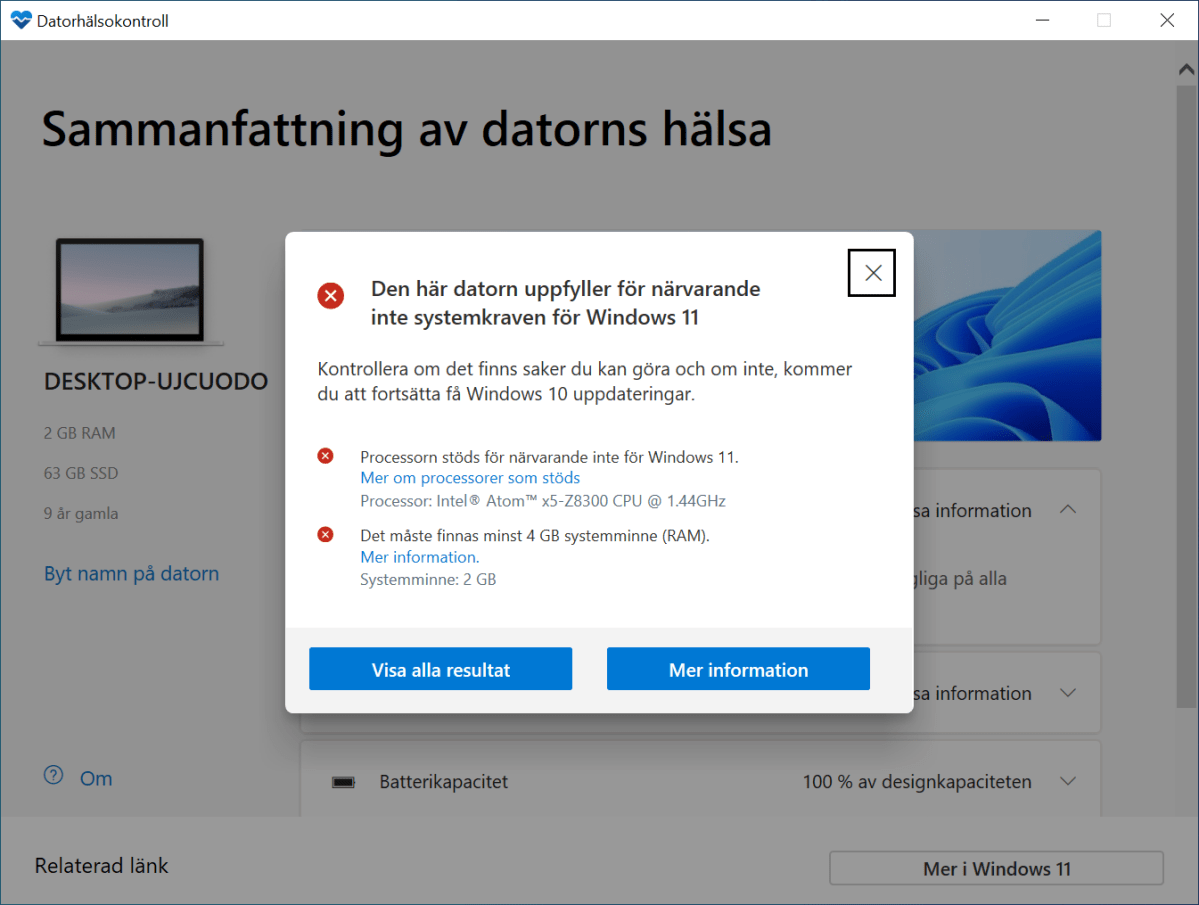
Task: Click the Datorhälsokontroll heart logo icon
Action: coord(22,20)
